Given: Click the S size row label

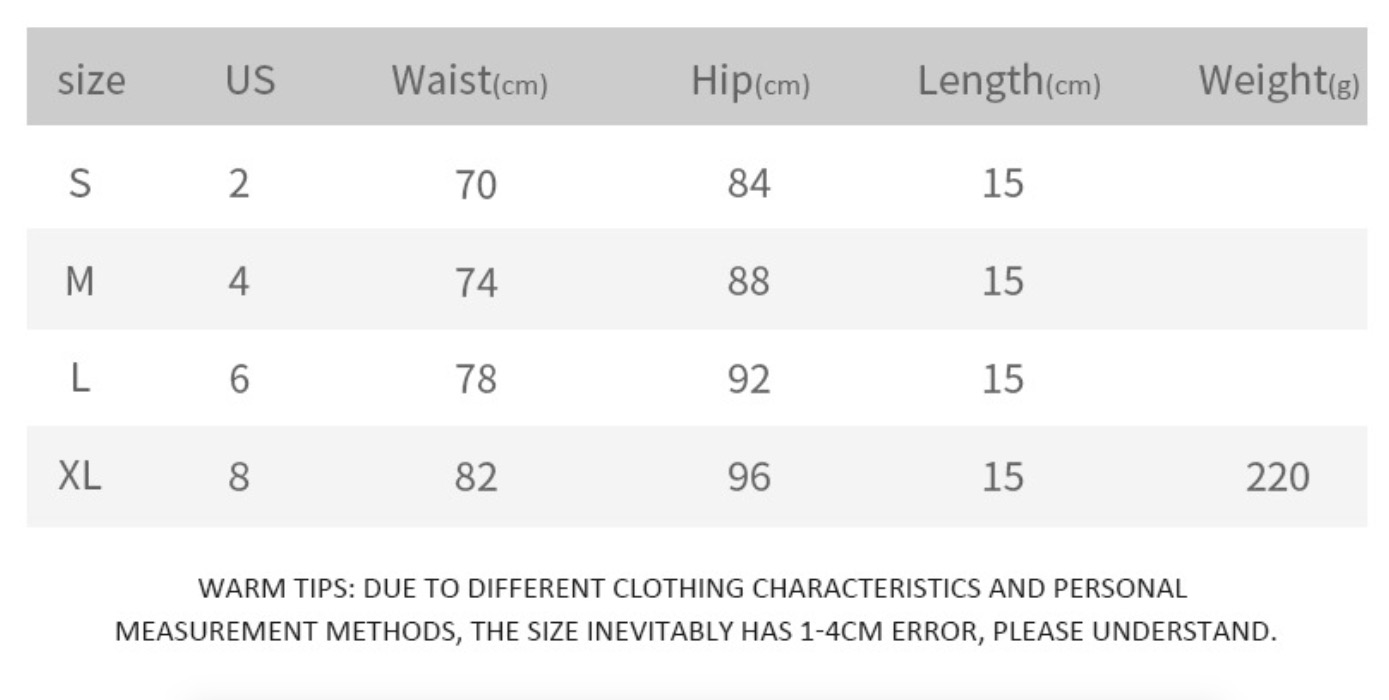Looking at the screenshot, I should [x=79, y=184].
